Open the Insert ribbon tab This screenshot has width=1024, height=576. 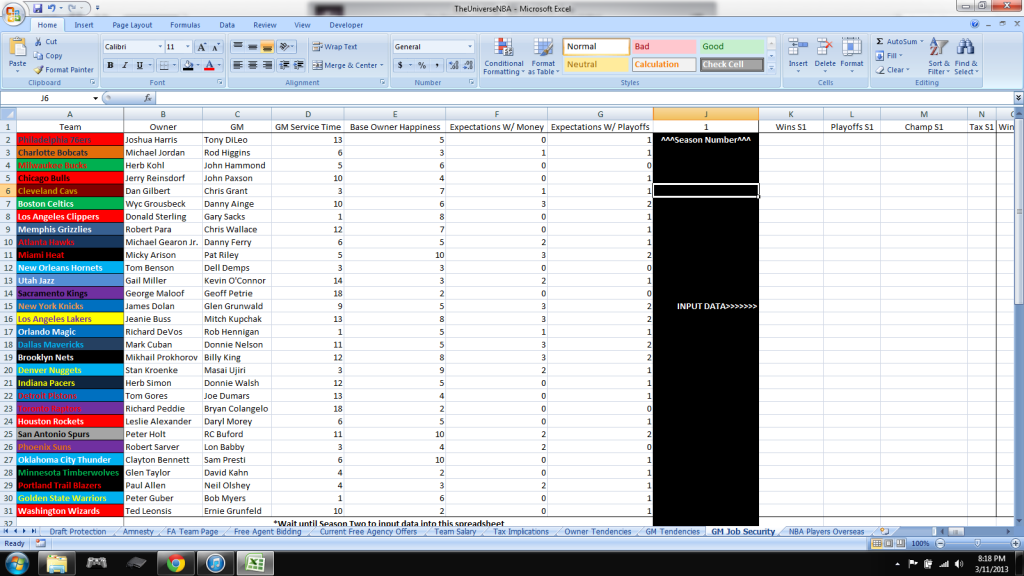click(84, 25)
